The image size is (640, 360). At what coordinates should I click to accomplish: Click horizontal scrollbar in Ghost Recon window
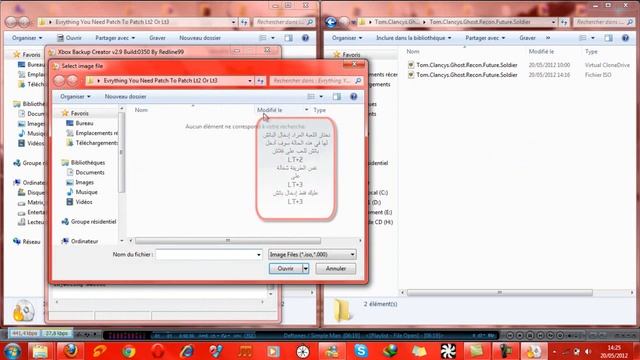click(500, 293)
